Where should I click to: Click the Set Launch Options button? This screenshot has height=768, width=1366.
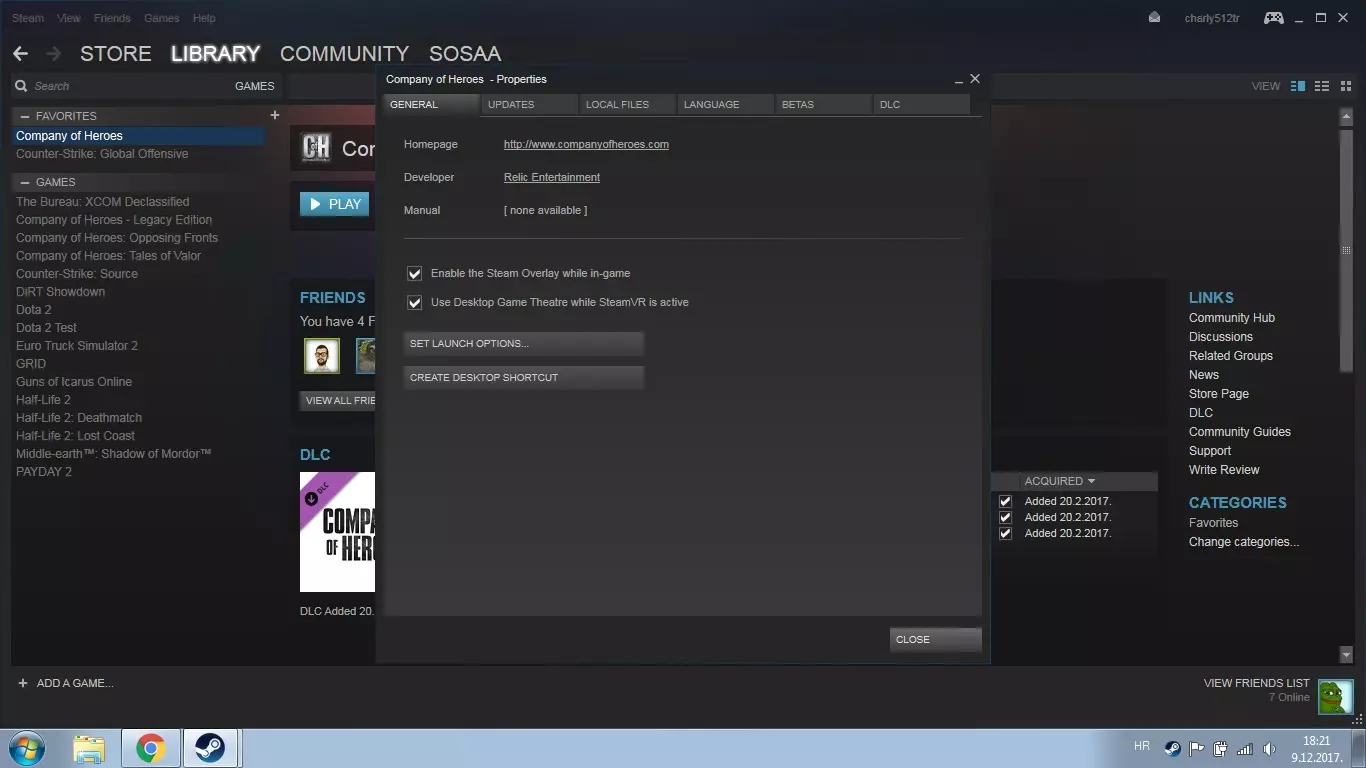pos(524,344)
